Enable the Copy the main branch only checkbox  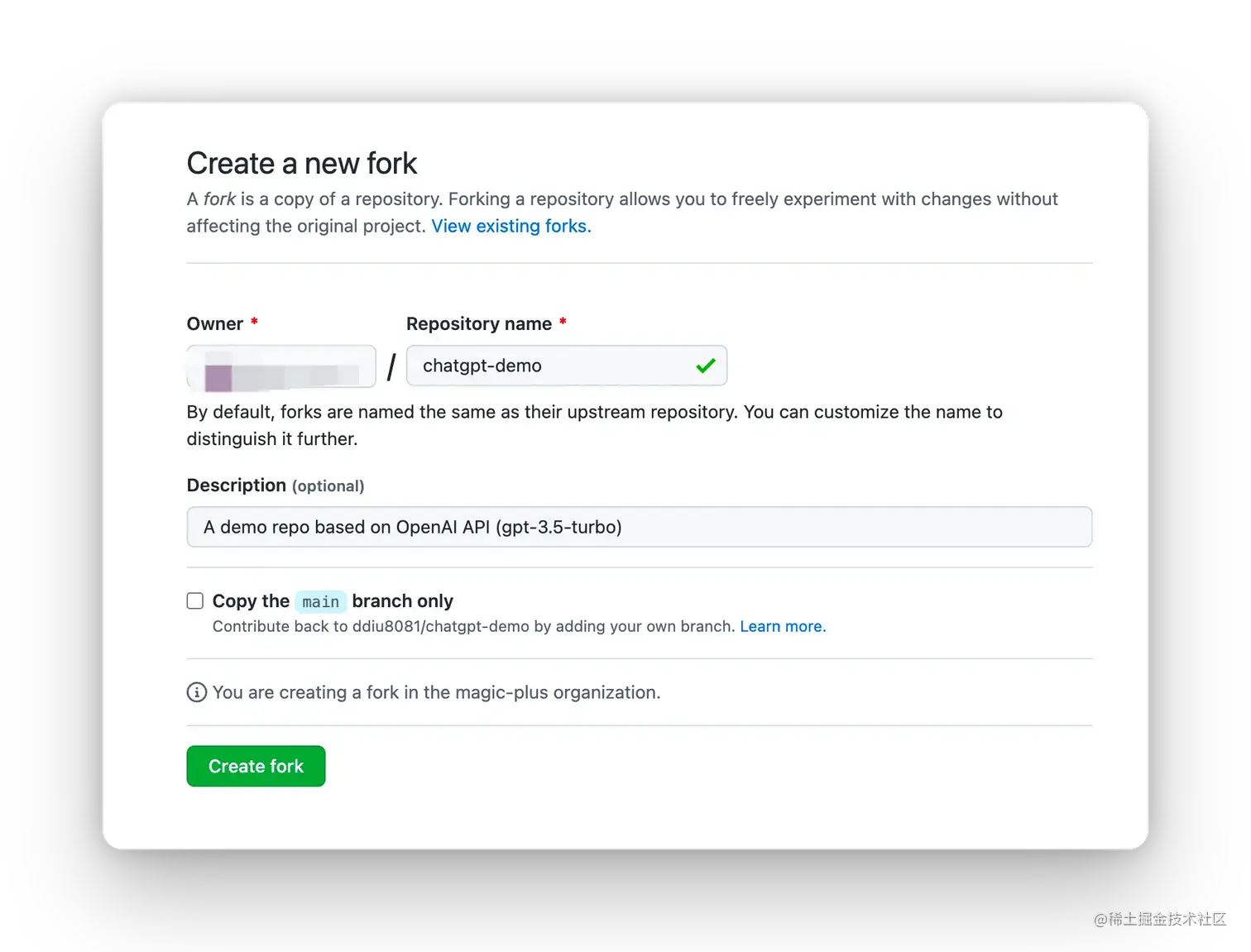[195, 600]
